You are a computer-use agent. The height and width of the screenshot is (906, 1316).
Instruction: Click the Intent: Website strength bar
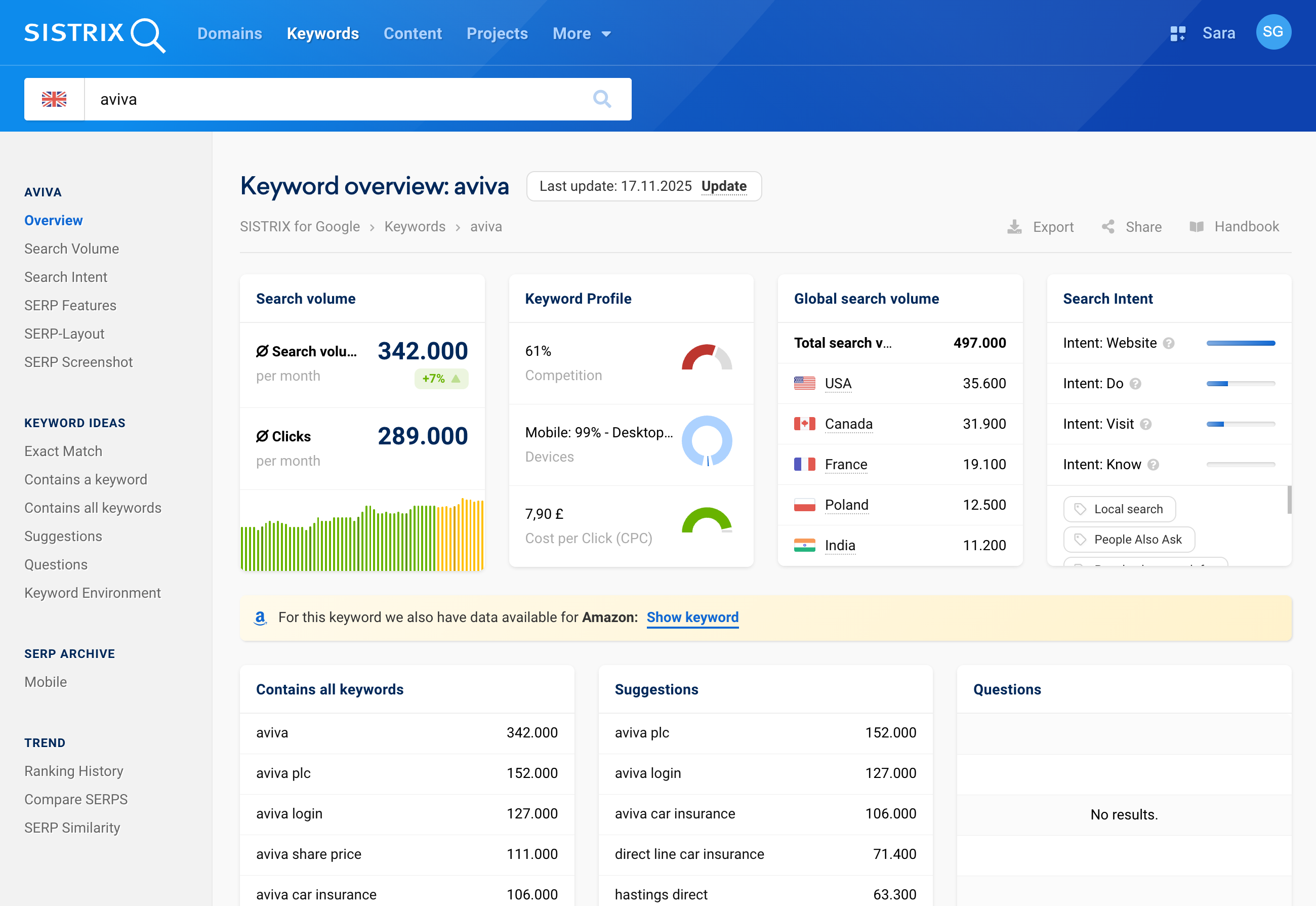pos(1241,343)
